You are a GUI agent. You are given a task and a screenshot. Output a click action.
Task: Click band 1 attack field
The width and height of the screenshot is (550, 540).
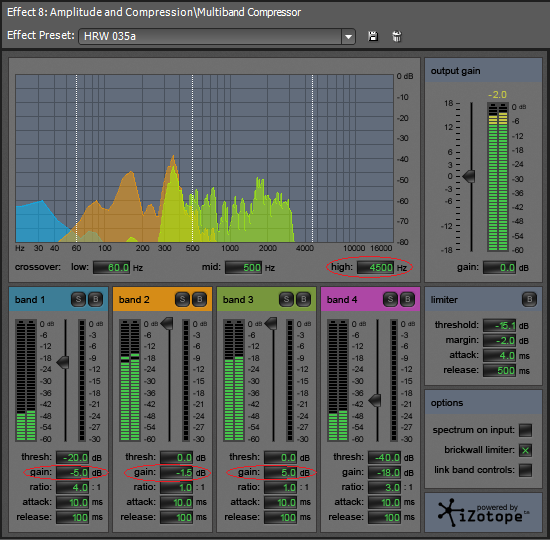73,502
